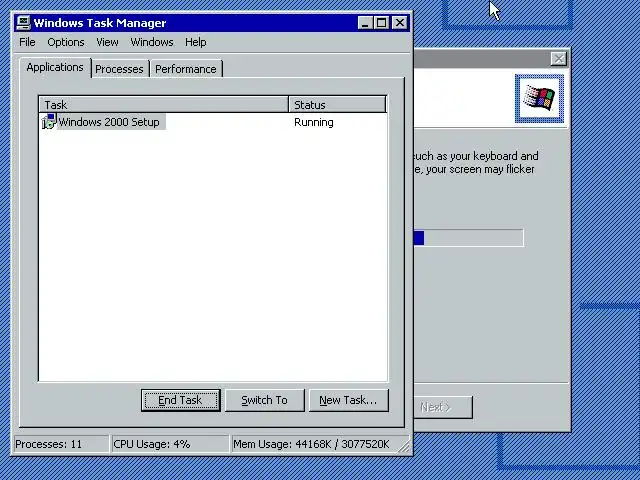
Task: Open the View menu
Action: point(107,42)
